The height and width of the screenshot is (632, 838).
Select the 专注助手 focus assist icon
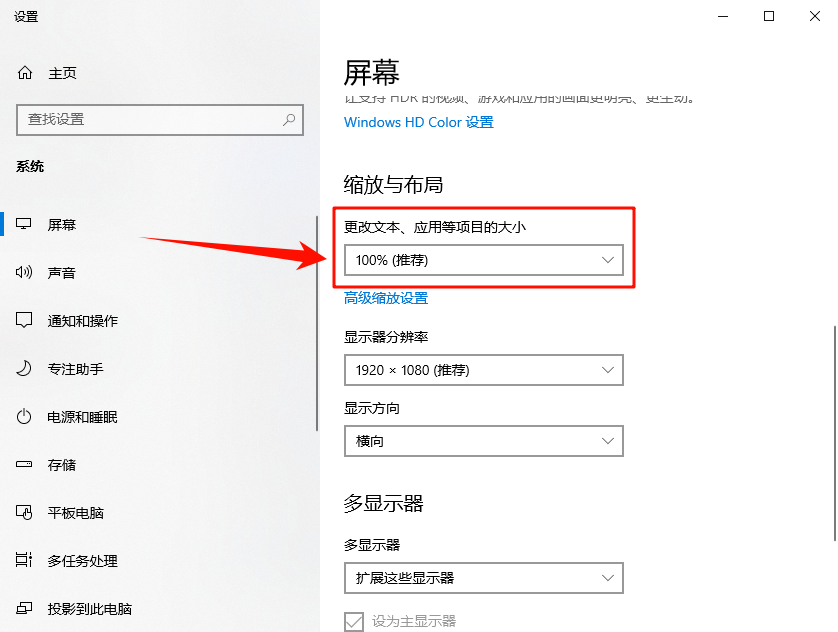point(23,368)
